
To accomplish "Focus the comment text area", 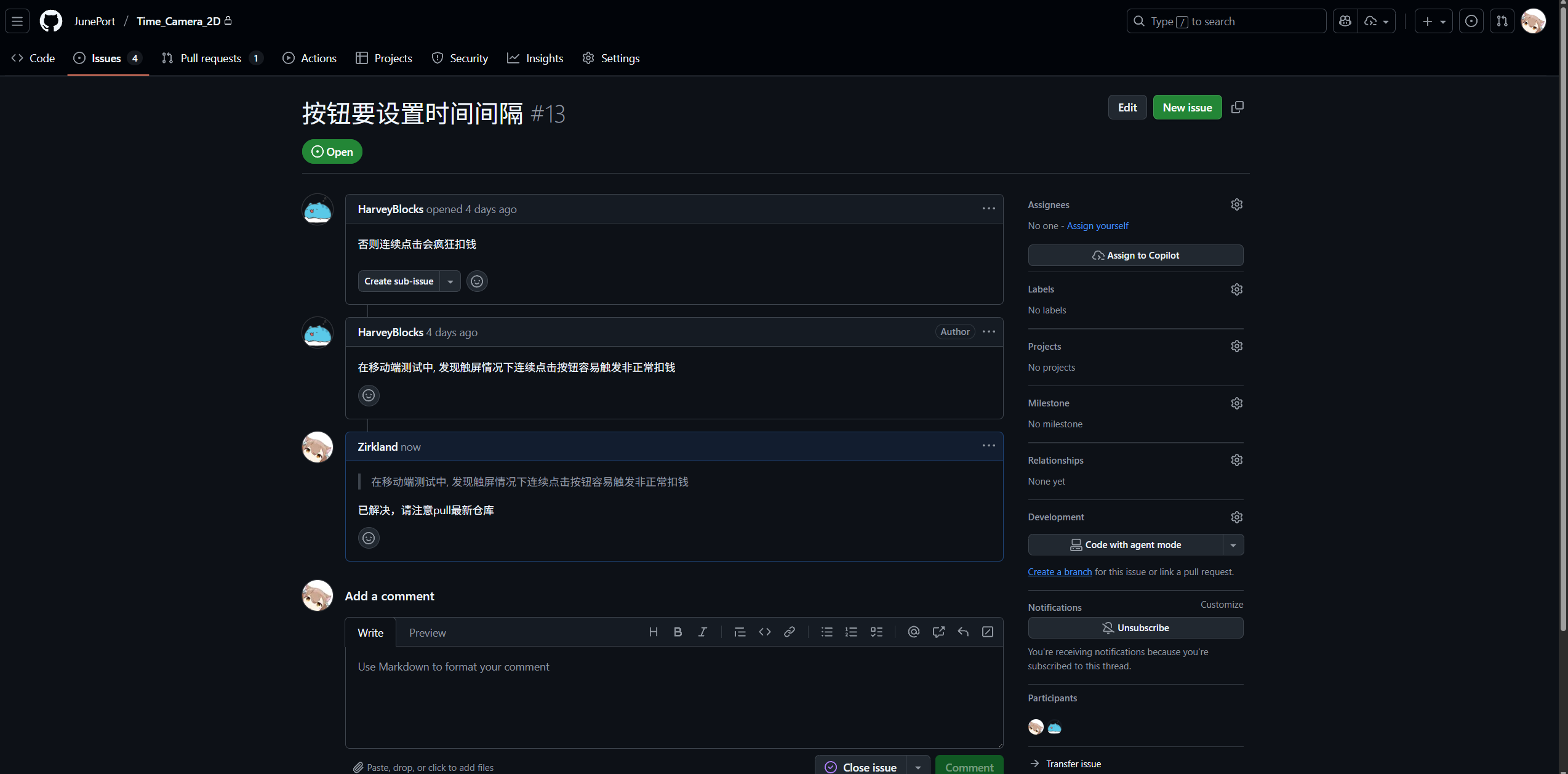I will [x=674, y=697].
